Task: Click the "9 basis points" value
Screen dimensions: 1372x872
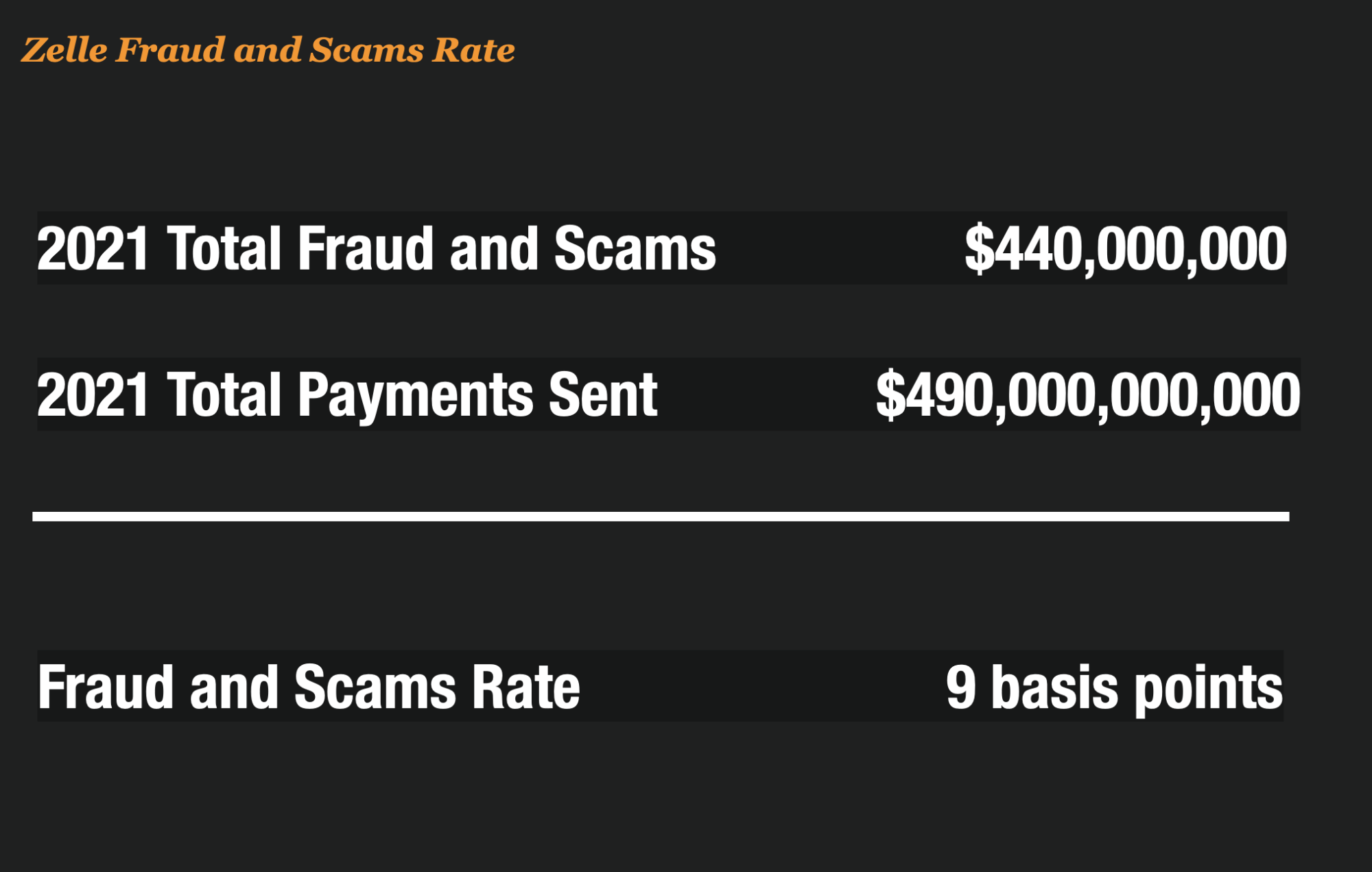Action: point(1114,687)
